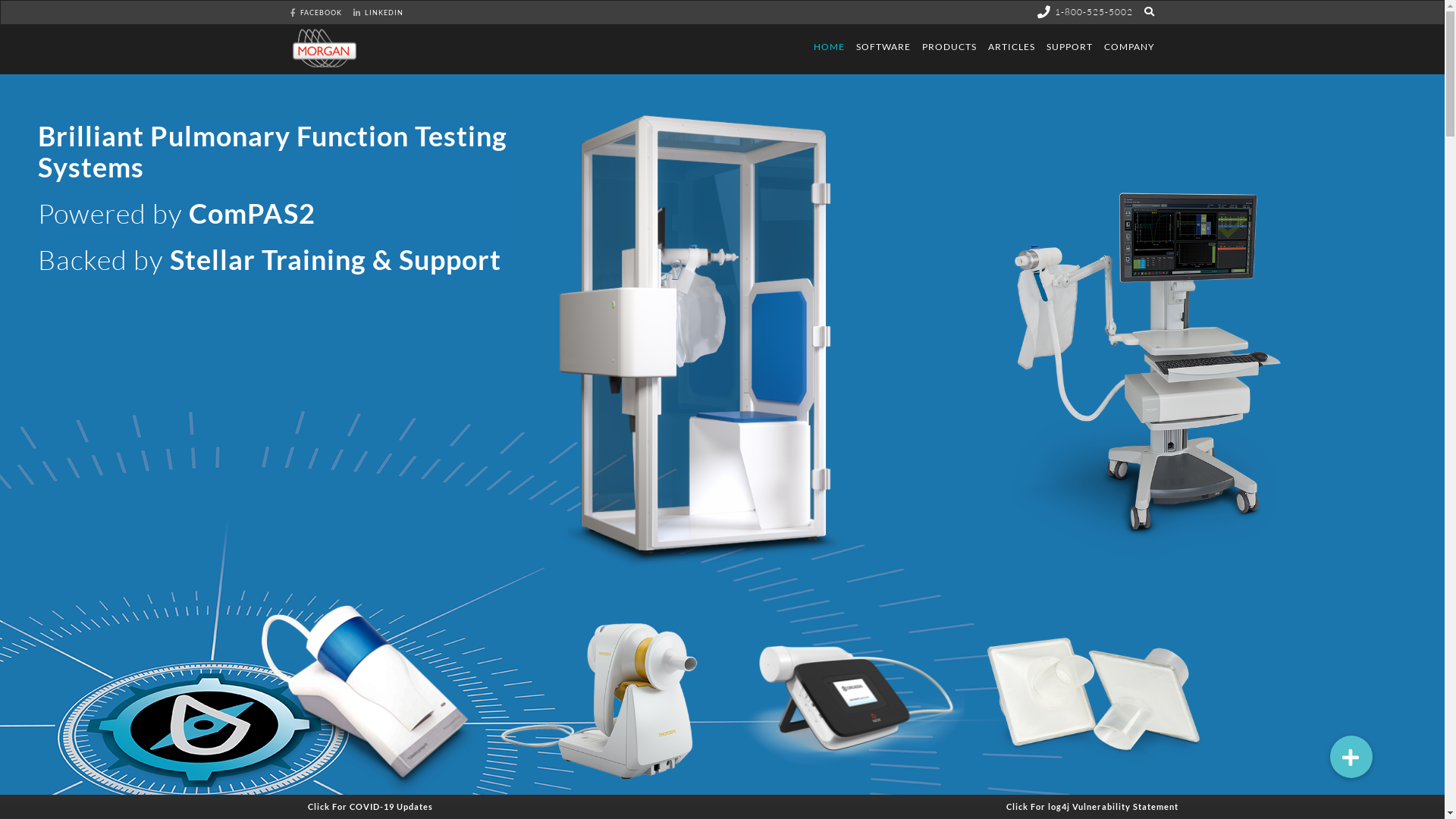This screenshot has width=1456, height=819.
Task: Click 'Backed by Stellar Training & Support' text
Action: click(x=269, y=260)
